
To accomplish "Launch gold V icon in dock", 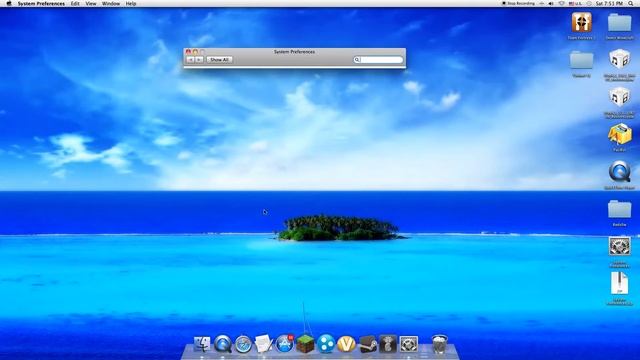I will coord(346,344).
